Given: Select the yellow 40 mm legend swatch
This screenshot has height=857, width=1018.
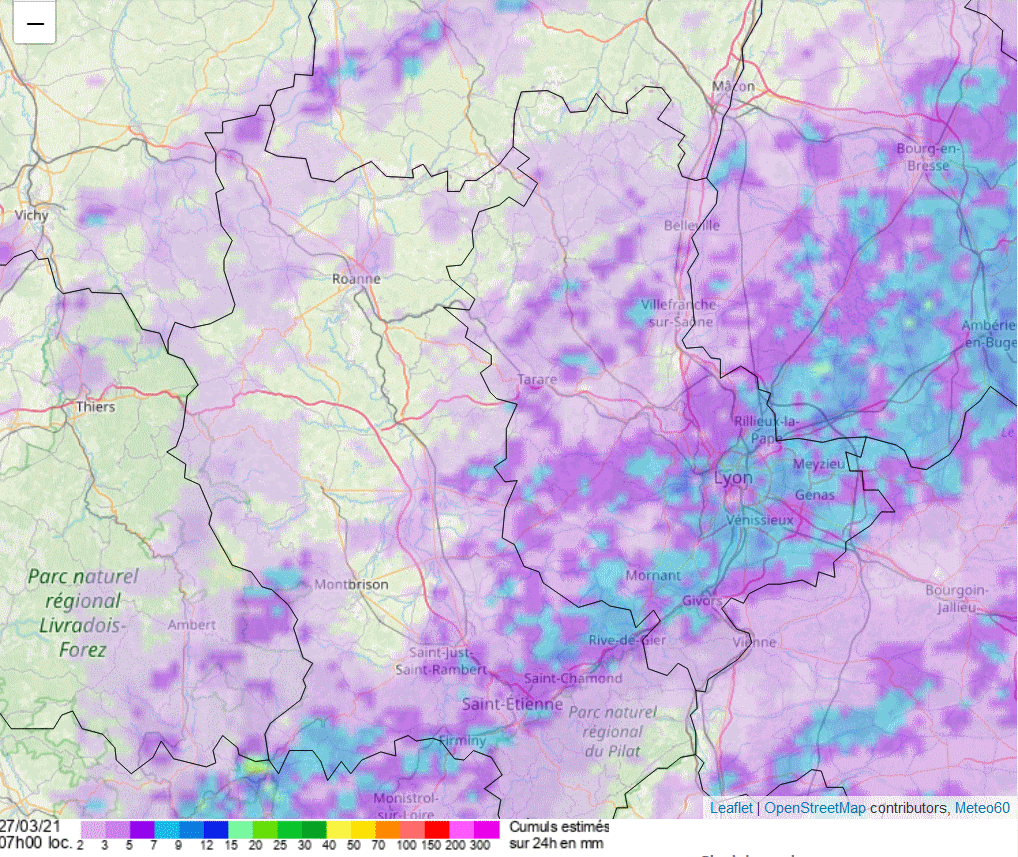Looking at the screenshot, I should tap(338, 830).
